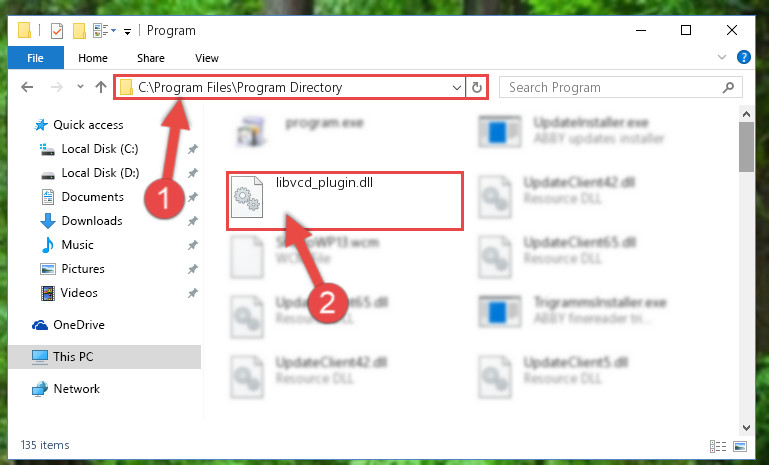Select the libvcd_plugin.dll file icon

[247, 197]
